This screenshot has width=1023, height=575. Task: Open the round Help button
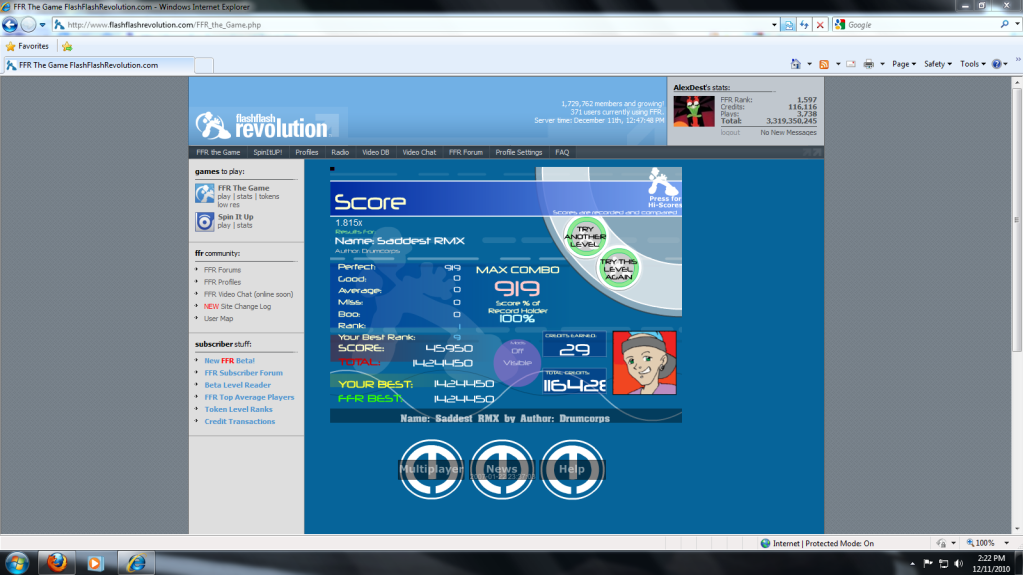pos(572,468)
